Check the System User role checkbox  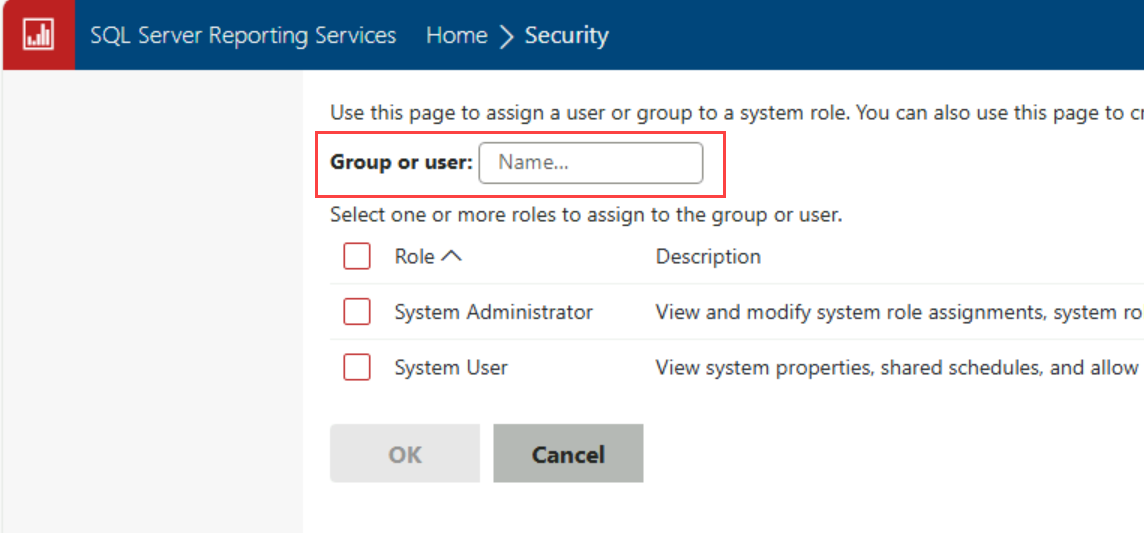coord(357,367)
